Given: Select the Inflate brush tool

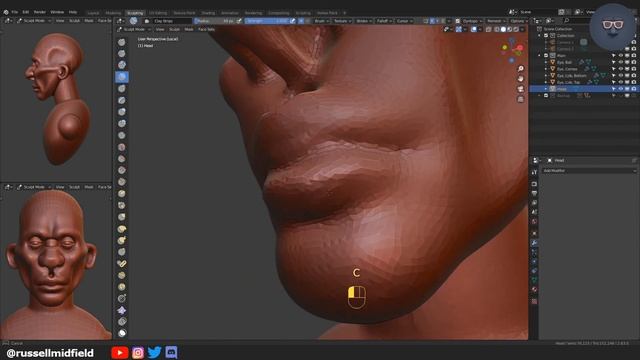Looking at the screenshot, I should [x=122, y=111].
